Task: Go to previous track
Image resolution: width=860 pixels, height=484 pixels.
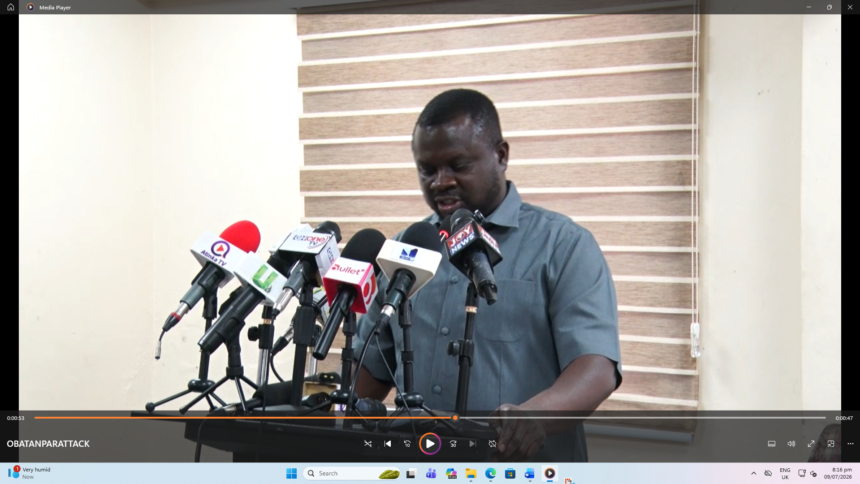Action: (388, 443)
